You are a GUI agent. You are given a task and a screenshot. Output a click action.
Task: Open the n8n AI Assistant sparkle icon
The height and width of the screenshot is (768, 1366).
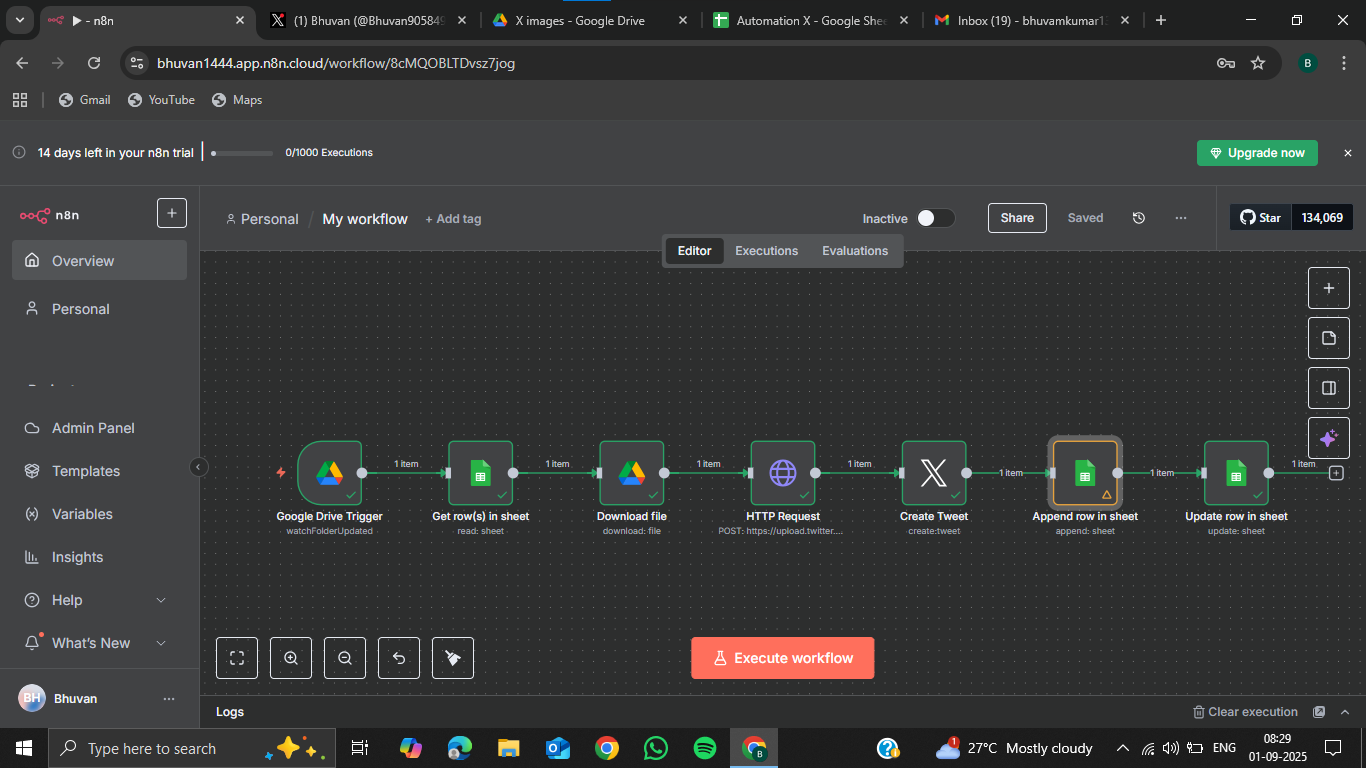(1328, 437)
